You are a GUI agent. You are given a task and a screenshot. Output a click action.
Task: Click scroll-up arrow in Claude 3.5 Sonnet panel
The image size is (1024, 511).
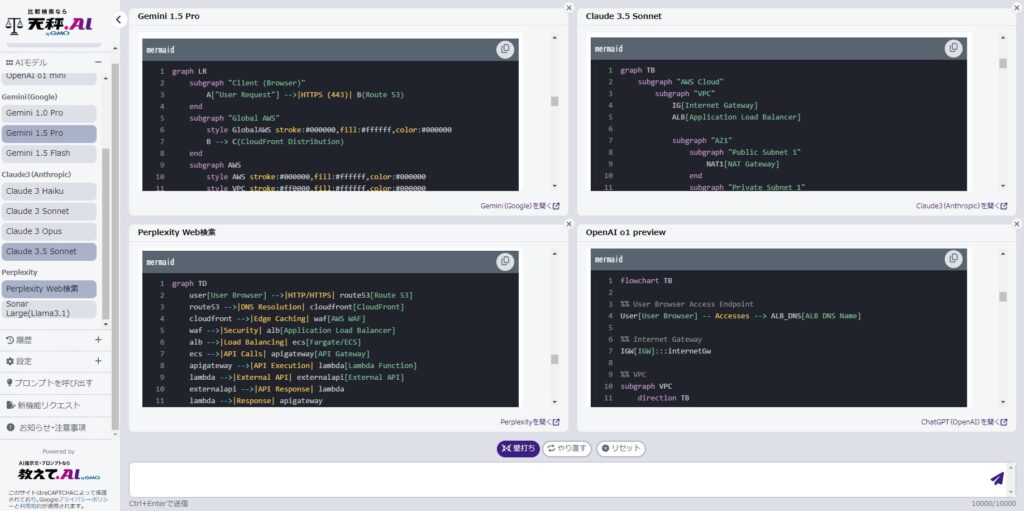1002,38
